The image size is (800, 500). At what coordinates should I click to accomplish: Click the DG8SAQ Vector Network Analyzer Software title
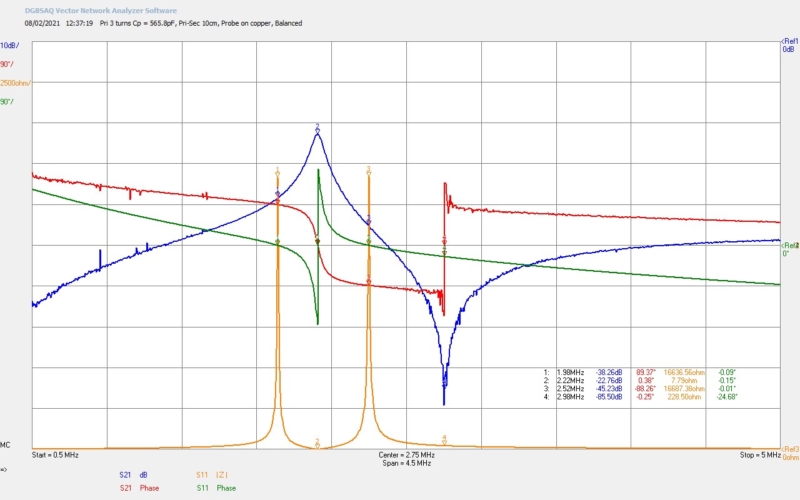click(101, 10)
